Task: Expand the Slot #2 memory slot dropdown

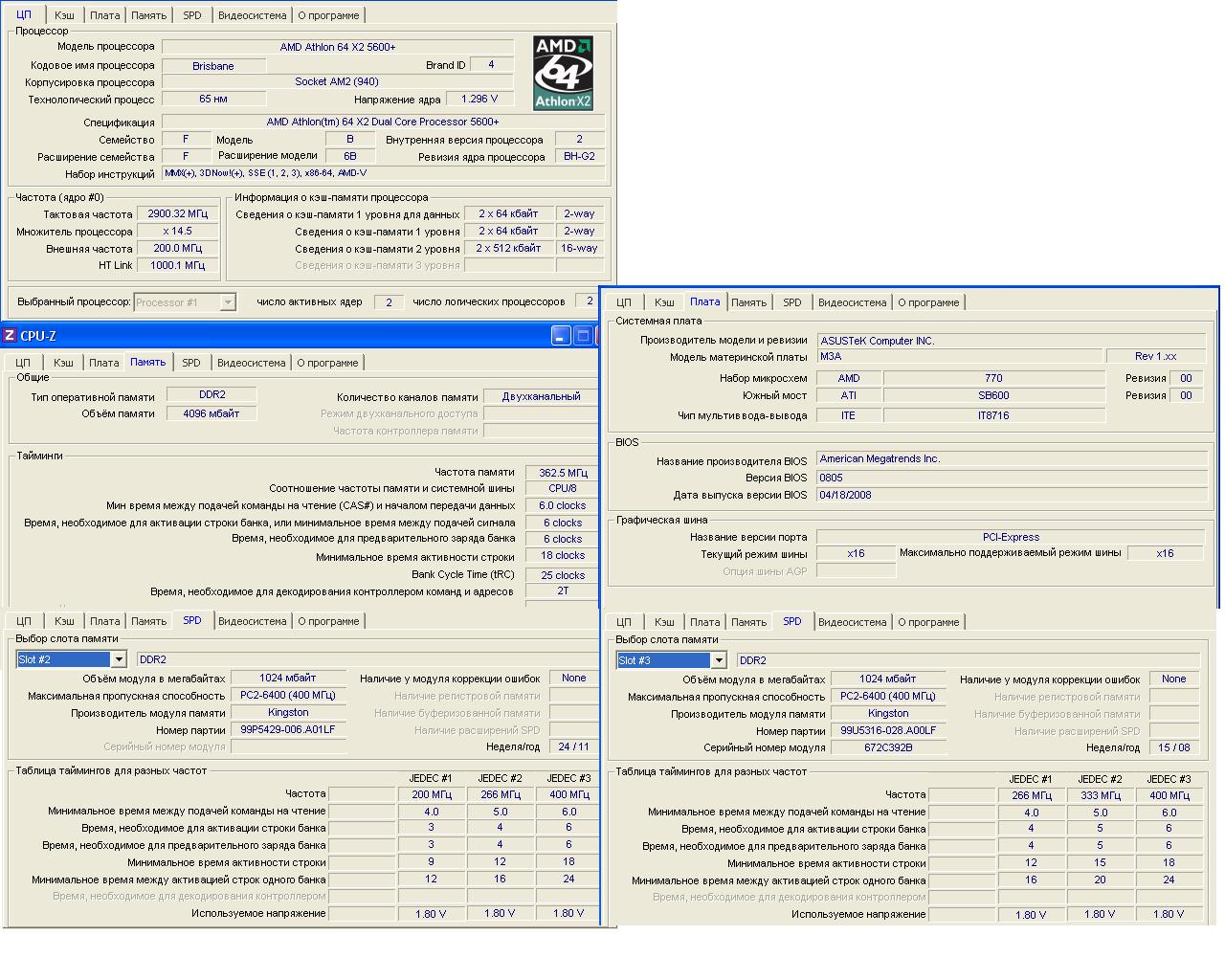Action: (x=119, y=659)
